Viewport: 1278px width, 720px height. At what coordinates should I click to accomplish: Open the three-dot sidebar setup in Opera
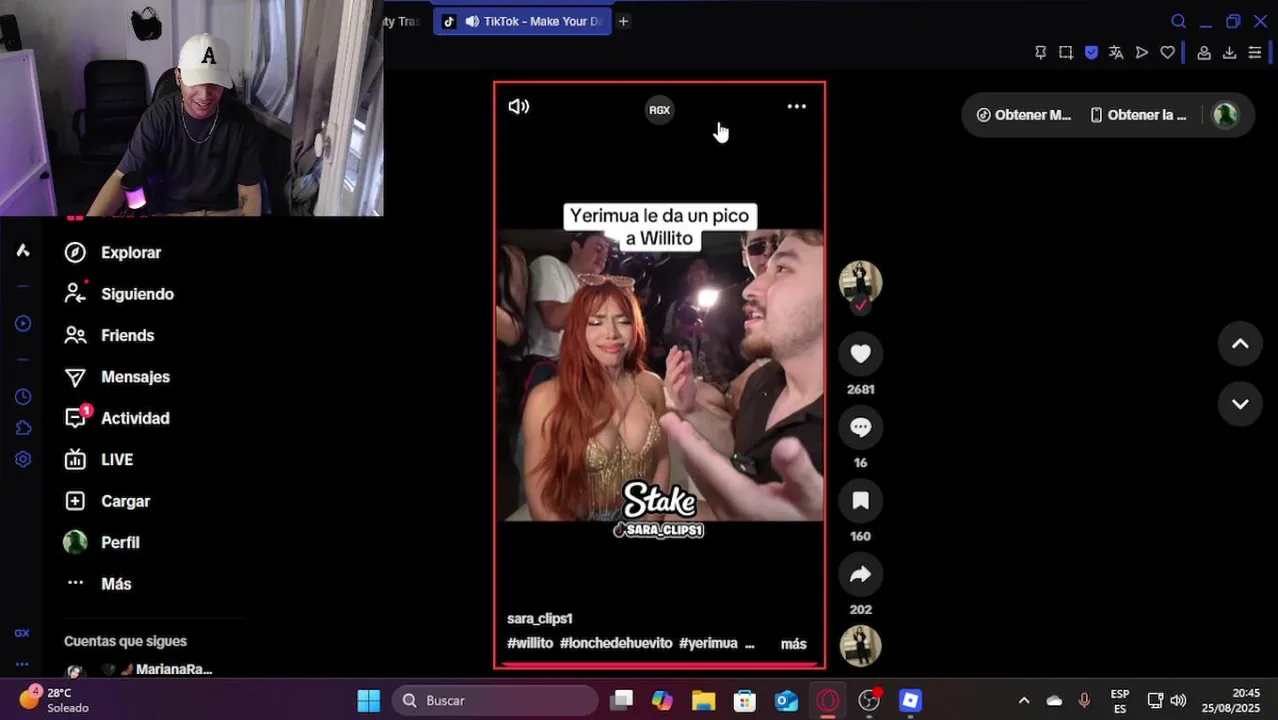22,664
